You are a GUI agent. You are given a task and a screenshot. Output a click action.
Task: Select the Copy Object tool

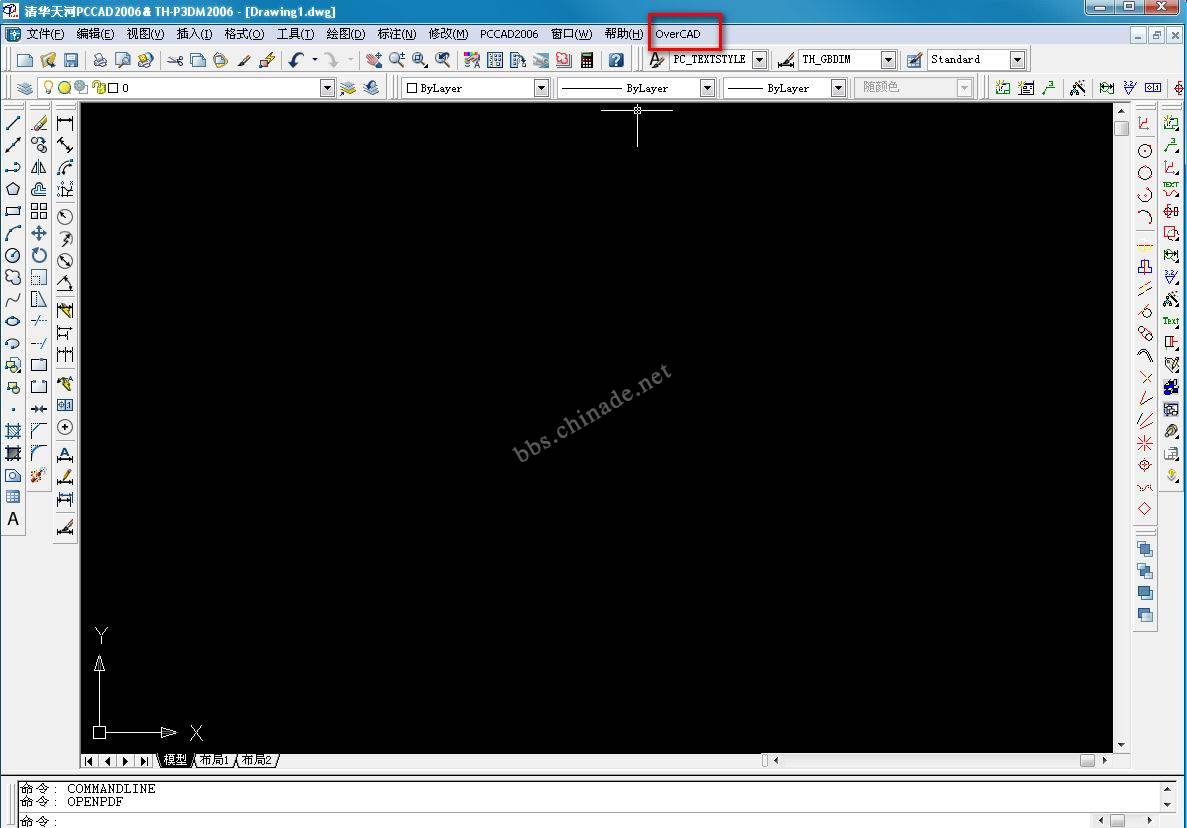coord(39,145)
